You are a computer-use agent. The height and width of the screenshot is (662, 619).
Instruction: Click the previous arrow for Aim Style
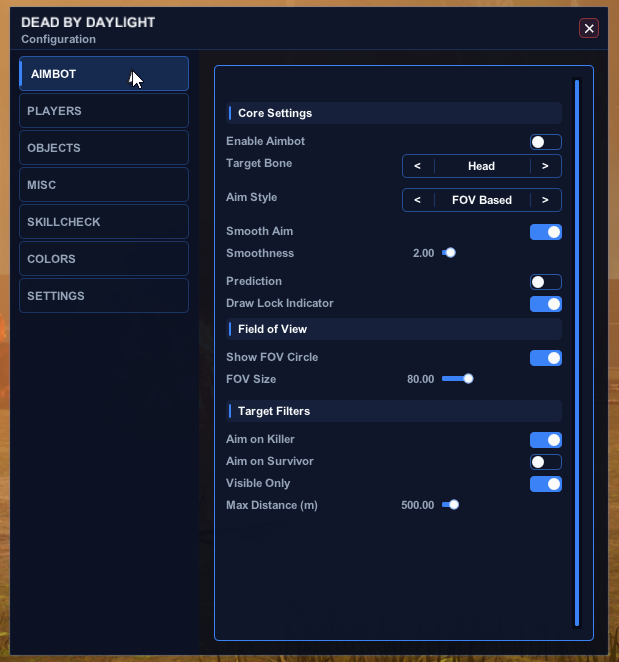(418, 200)
